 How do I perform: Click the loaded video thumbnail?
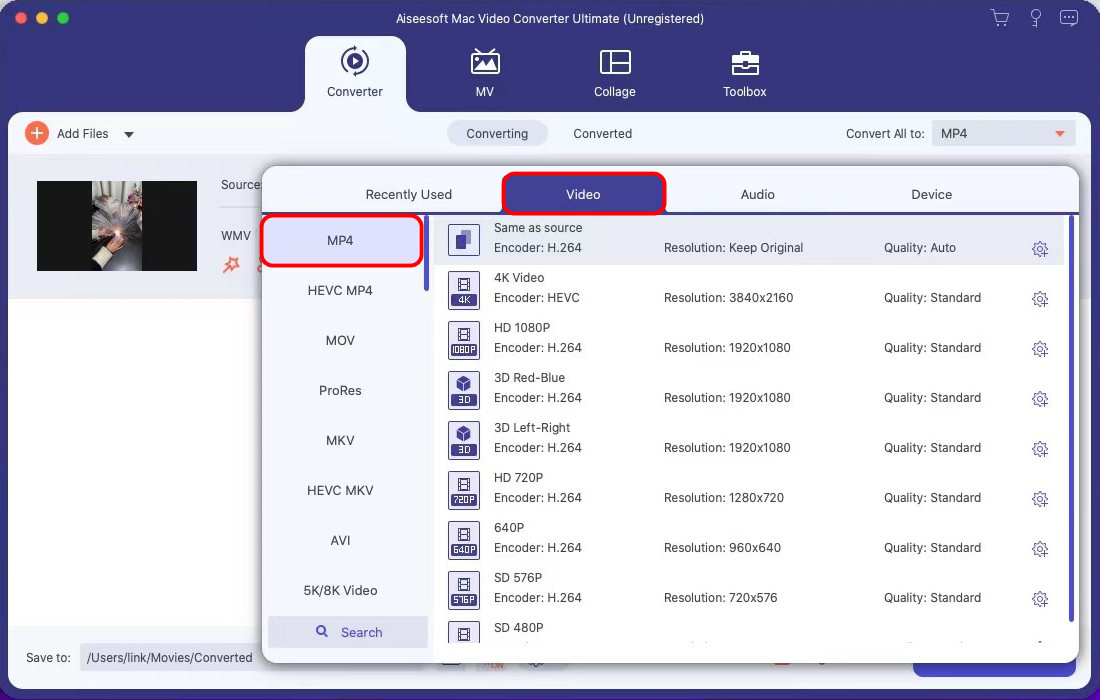pos(116,226)
